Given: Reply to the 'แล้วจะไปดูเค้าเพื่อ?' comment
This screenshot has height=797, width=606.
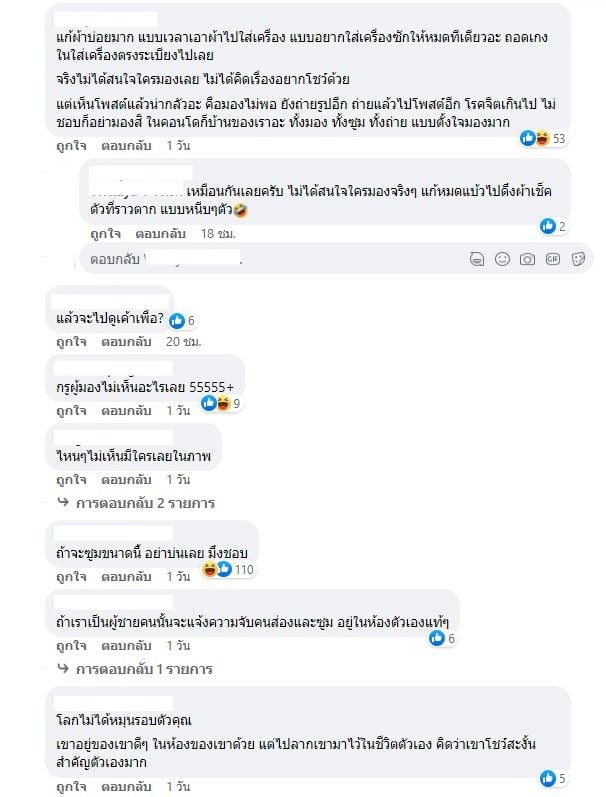Looking at the screenshot, I should pyautogui.click(x=130, y=341).
